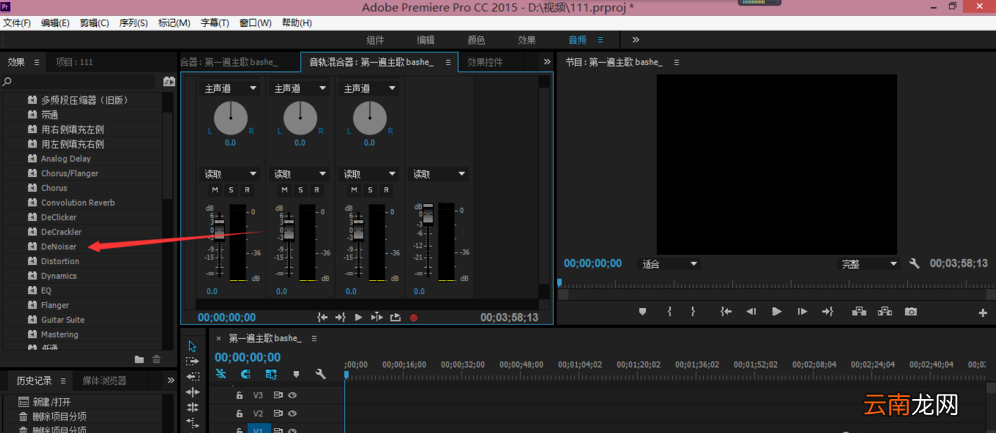
Task: Add a marker in the timeline header
Action: tap(296, 375)
